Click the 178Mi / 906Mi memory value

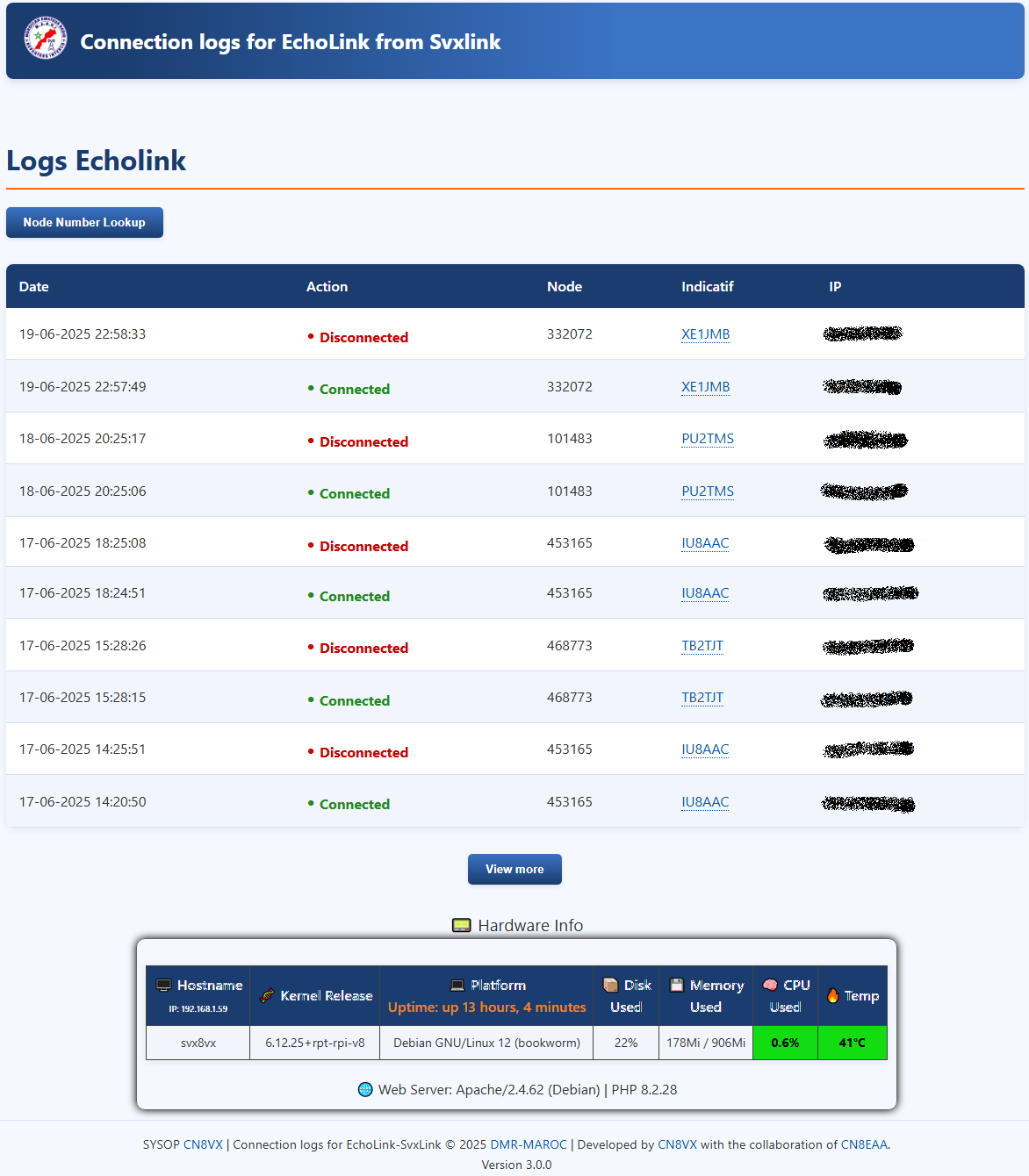click(706, 1043)
